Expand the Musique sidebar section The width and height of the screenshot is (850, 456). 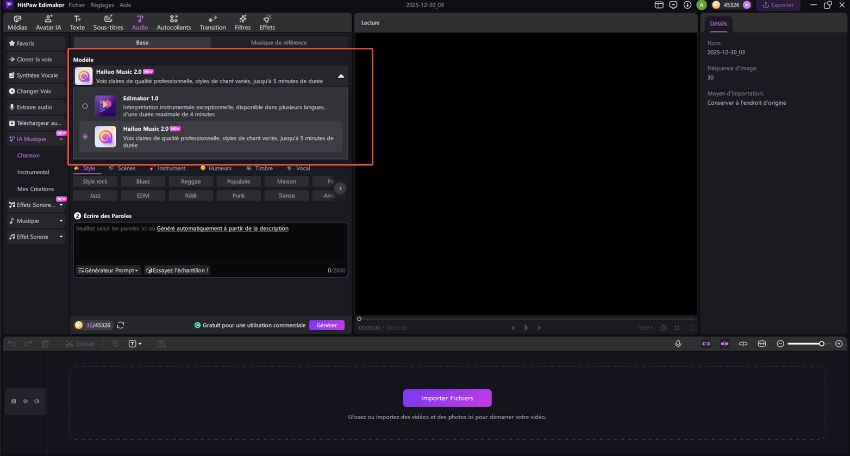tap(60, 220)
